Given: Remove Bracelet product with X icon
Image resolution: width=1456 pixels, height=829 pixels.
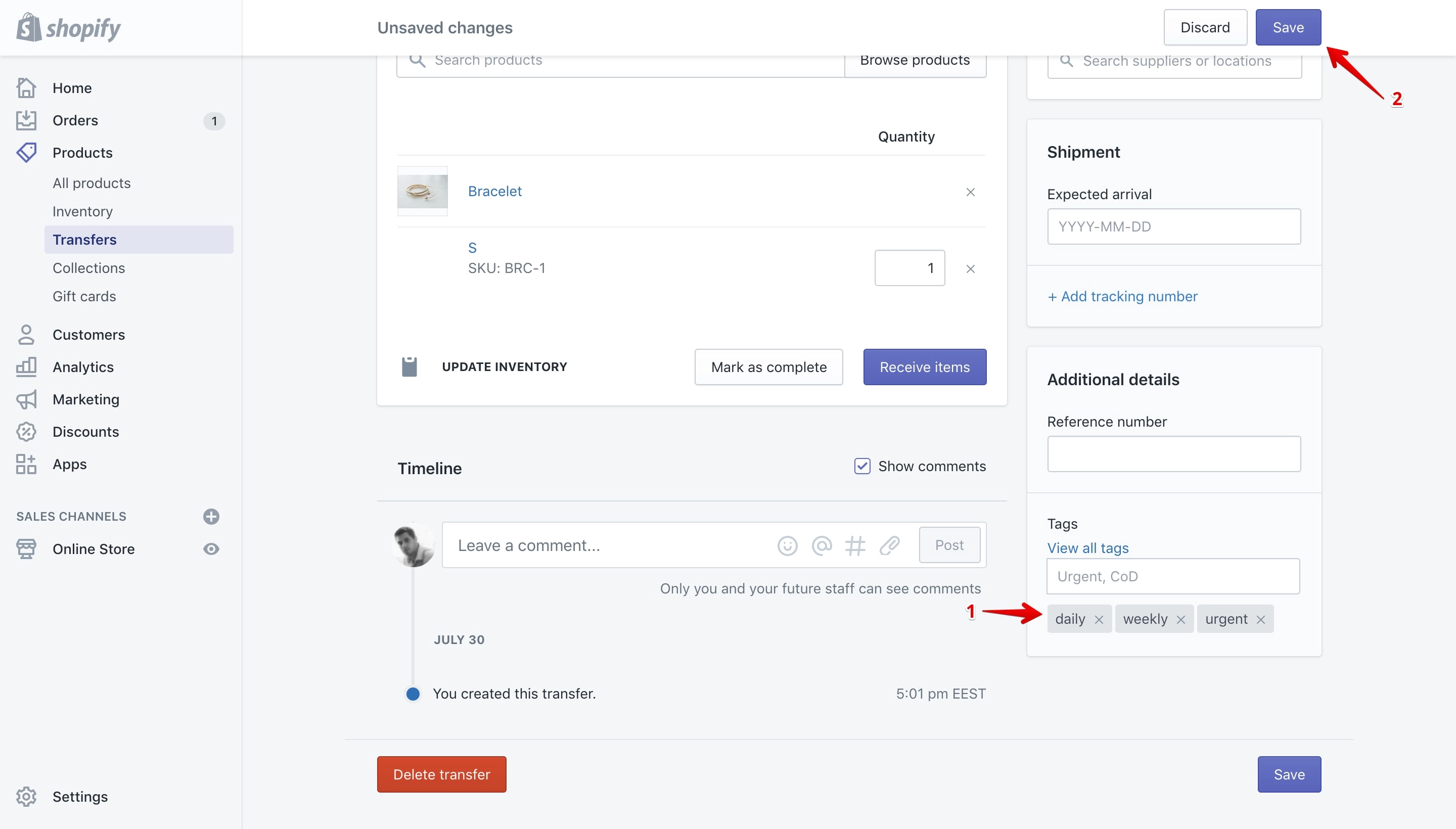Looking at the screenshot, I should click(970, 192).
